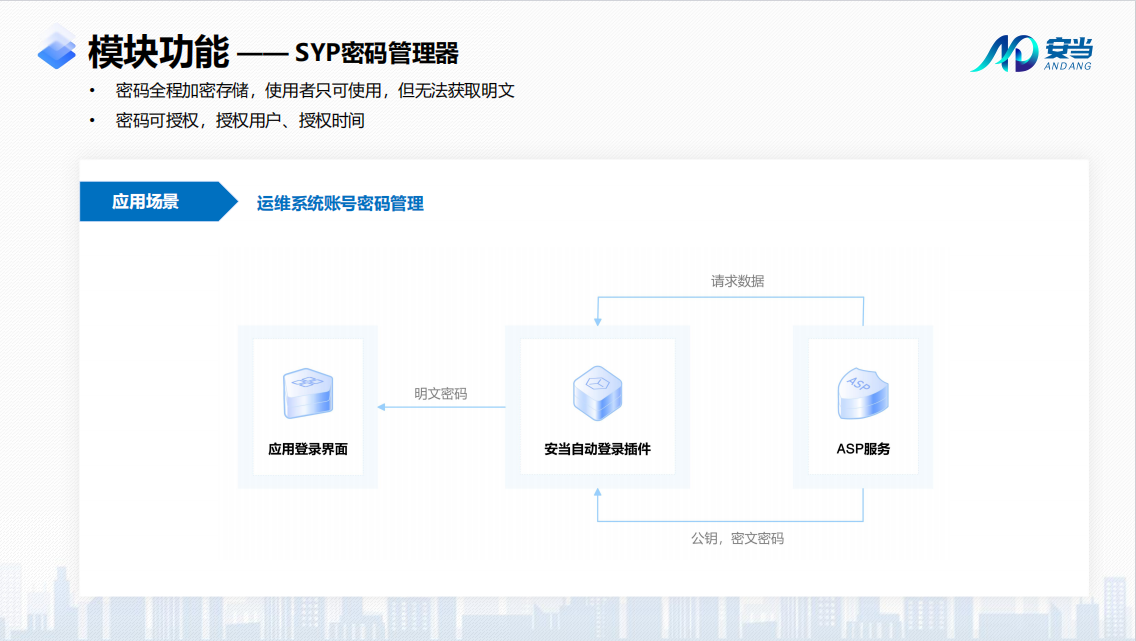Click the ASP服务 caption
1136x641 pixels.
pos(863,449)
